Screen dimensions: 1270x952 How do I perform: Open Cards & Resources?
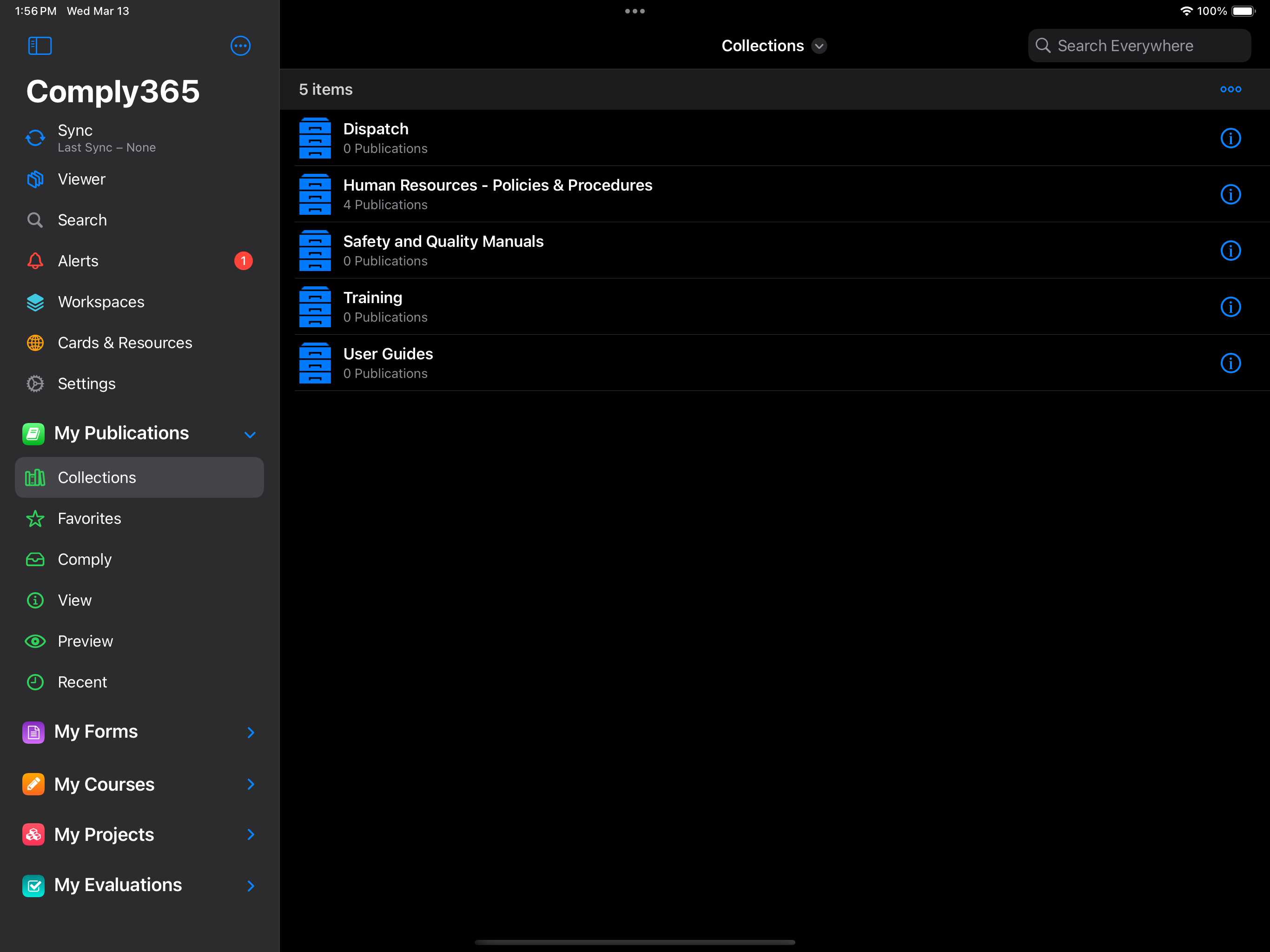[139, 343]
